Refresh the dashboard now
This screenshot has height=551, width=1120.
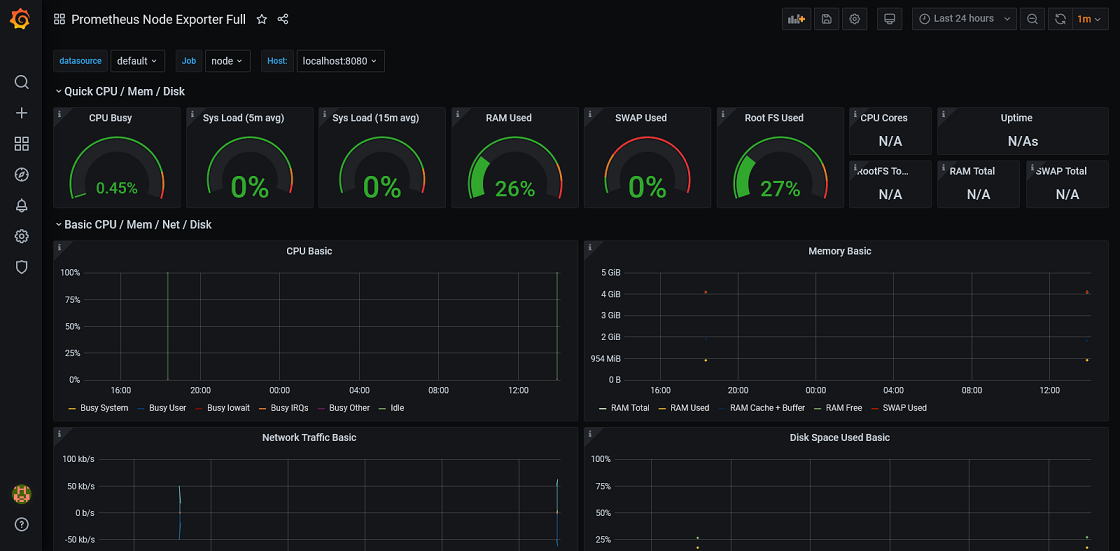(x=1060, y=19)
